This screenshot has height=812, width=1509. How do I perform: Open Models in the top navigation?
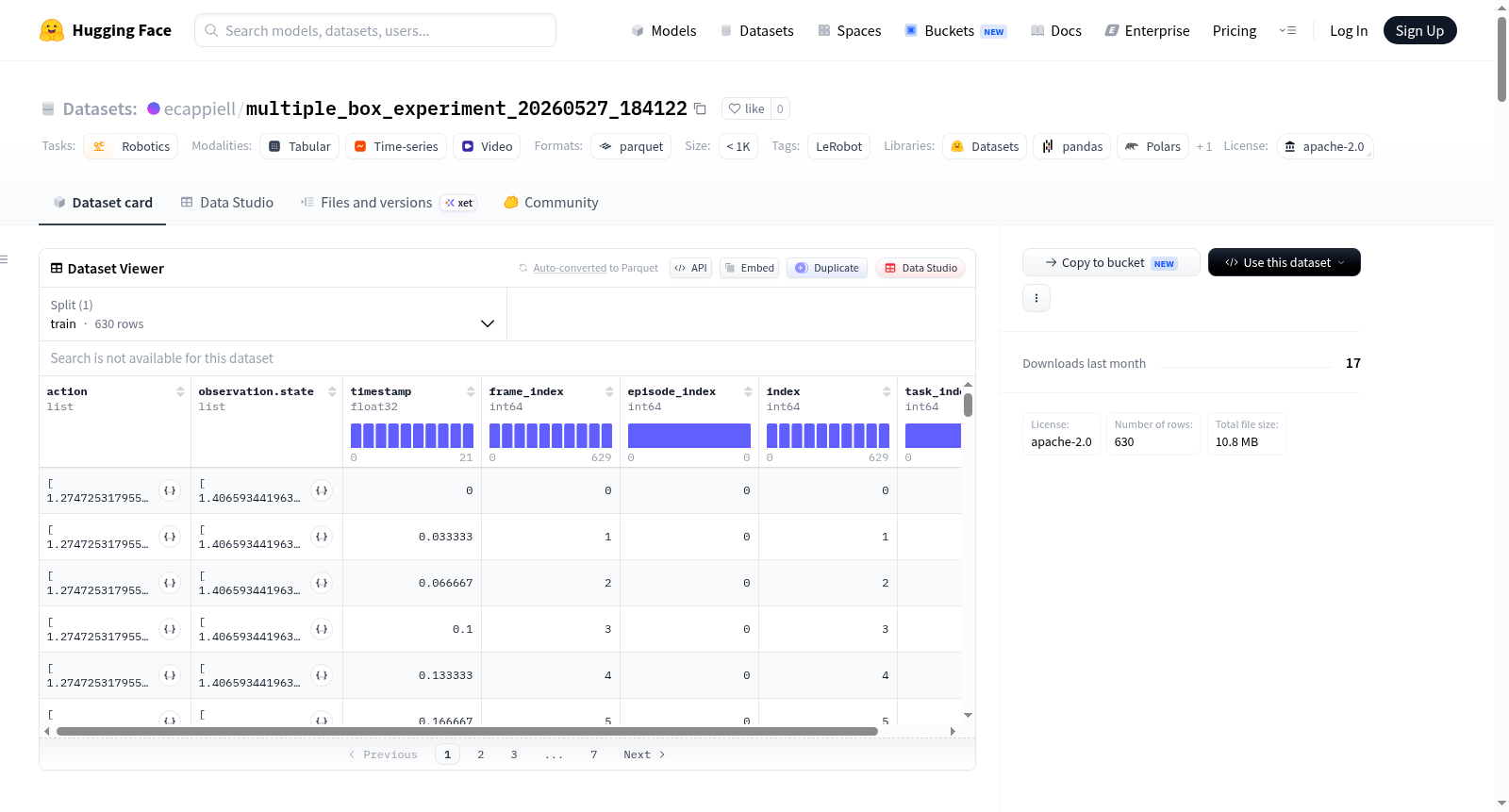(x=664, y=30)
